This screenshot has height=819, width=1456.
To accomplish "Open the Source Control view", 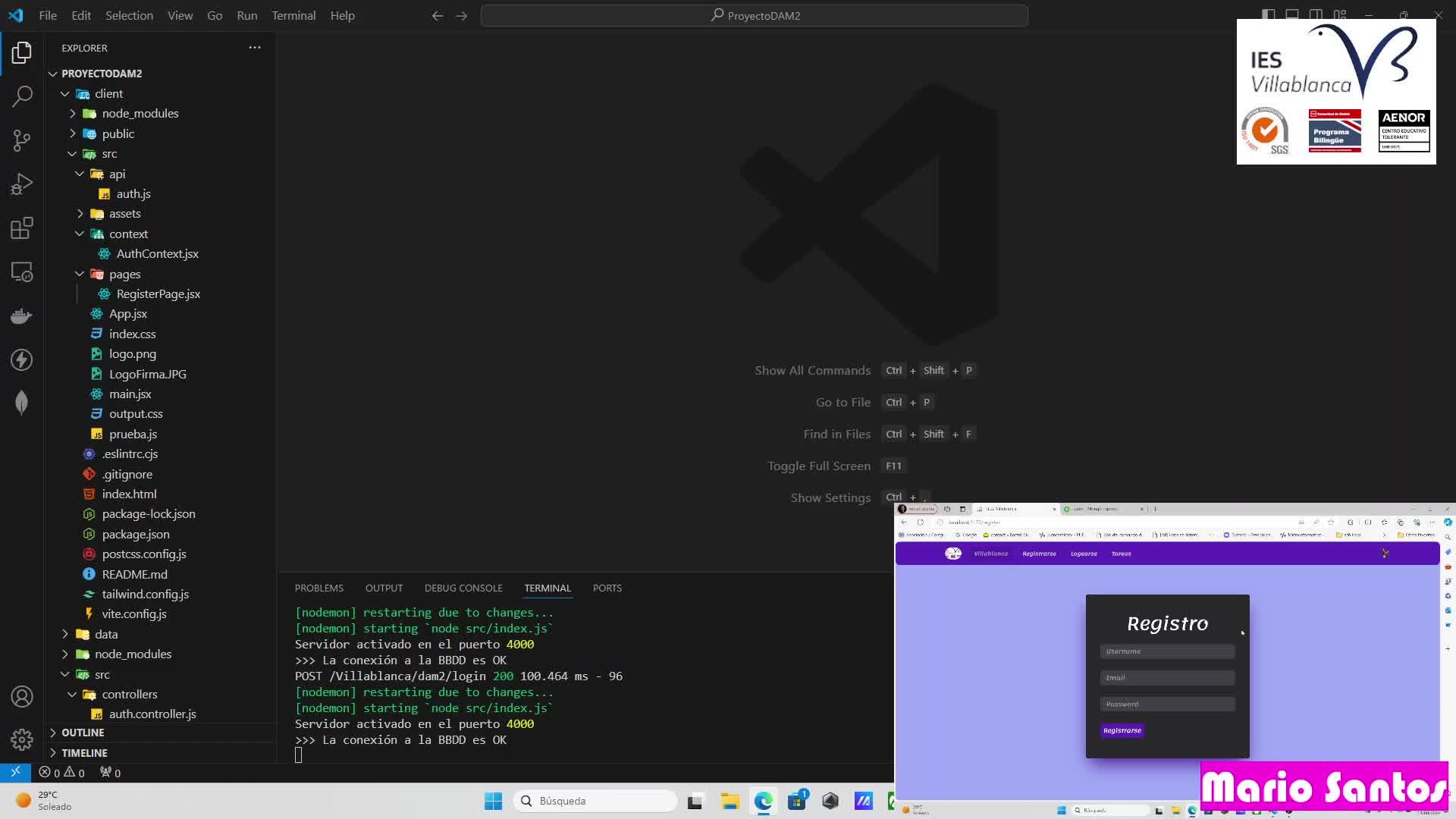I will (x=22, y=140).
